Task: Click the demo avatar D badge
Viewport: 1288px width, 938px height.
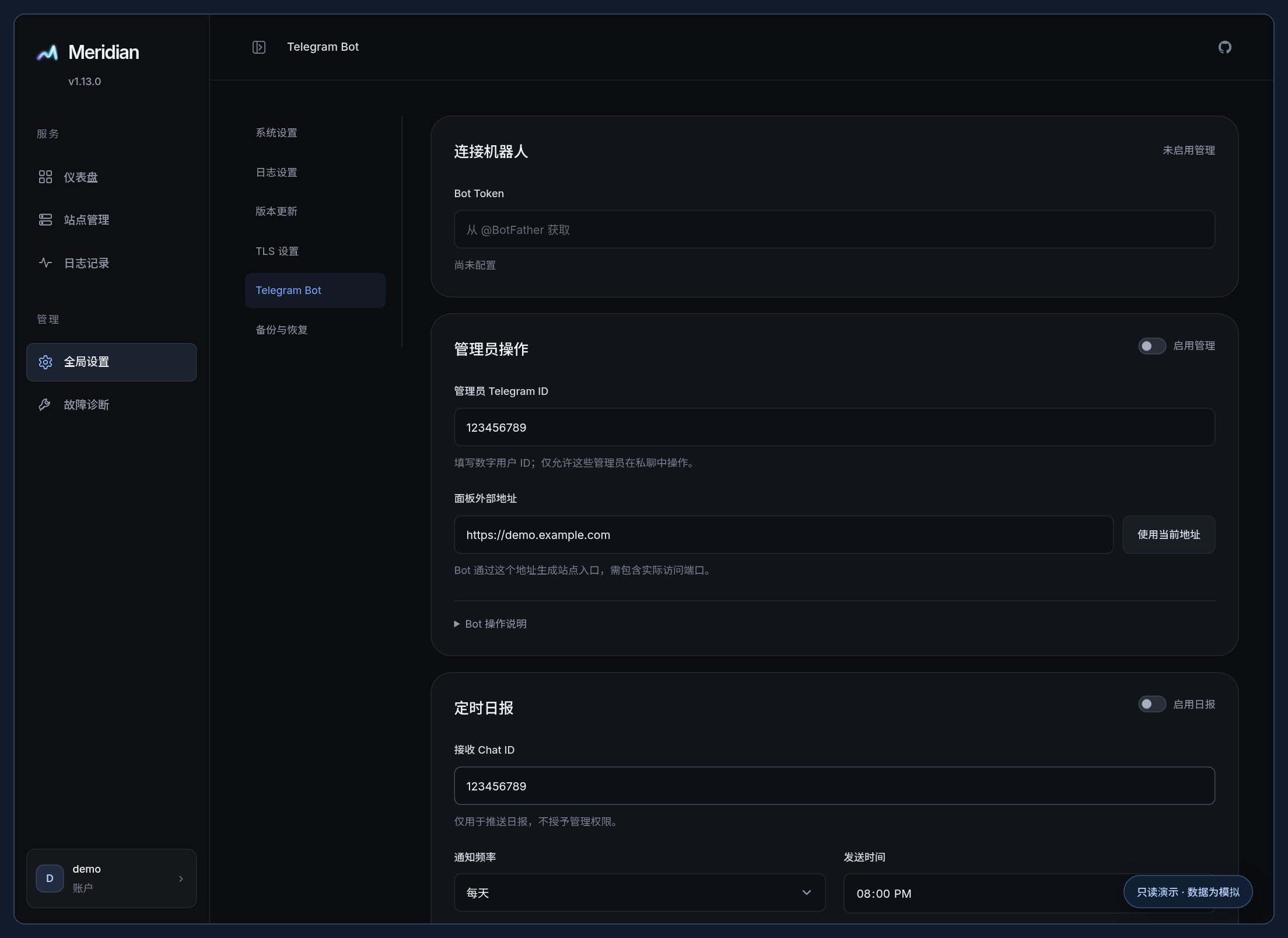Action: coord(50,878)
